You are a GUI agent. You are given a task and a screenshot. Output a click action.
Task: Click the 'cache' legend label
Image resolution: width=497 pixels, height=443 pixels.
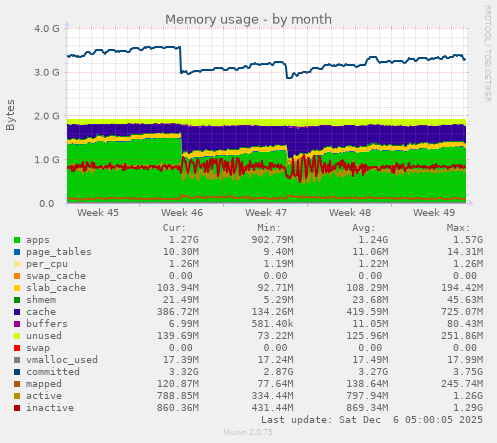[41, 312]
